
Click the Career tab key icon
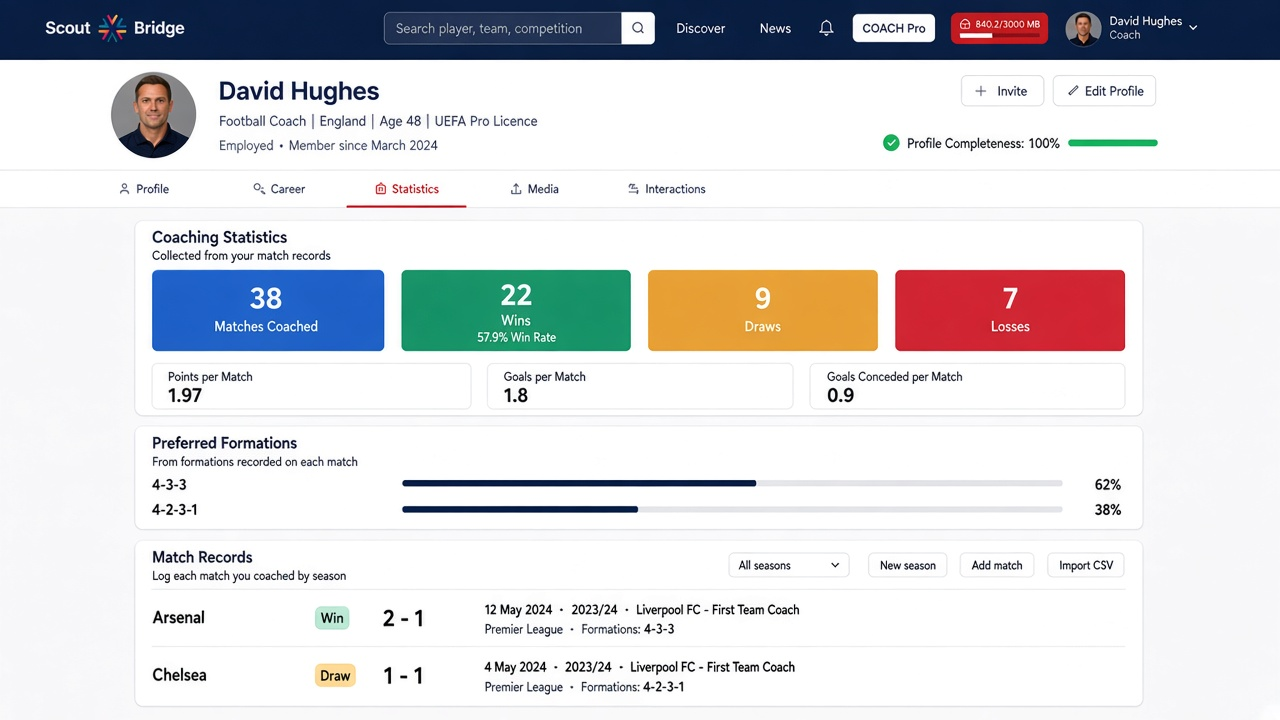pos(259,189)
